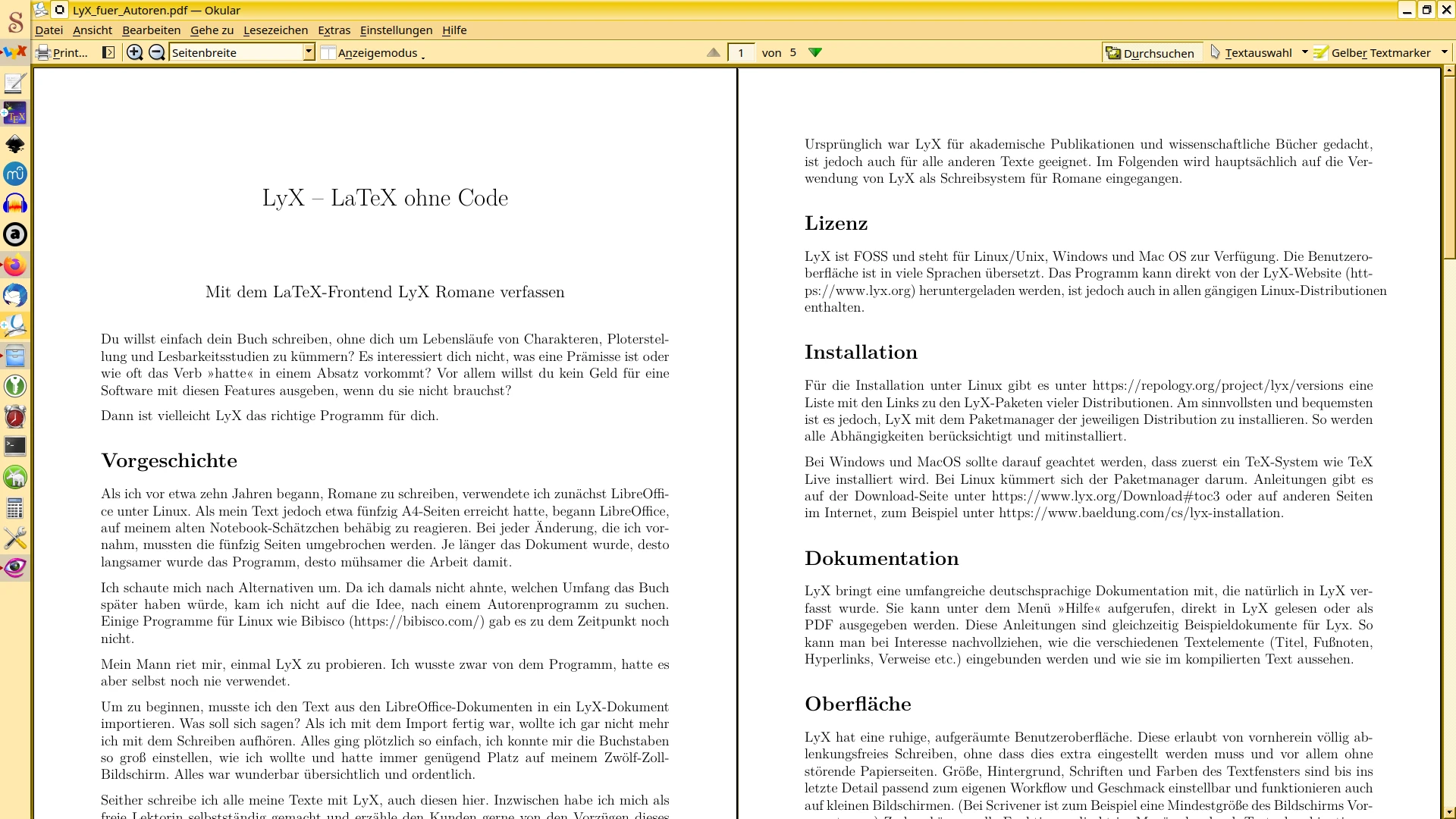Click the Print button in toolbar
The width and height of the screenshot is (1456, 819).
pos(63,52)
